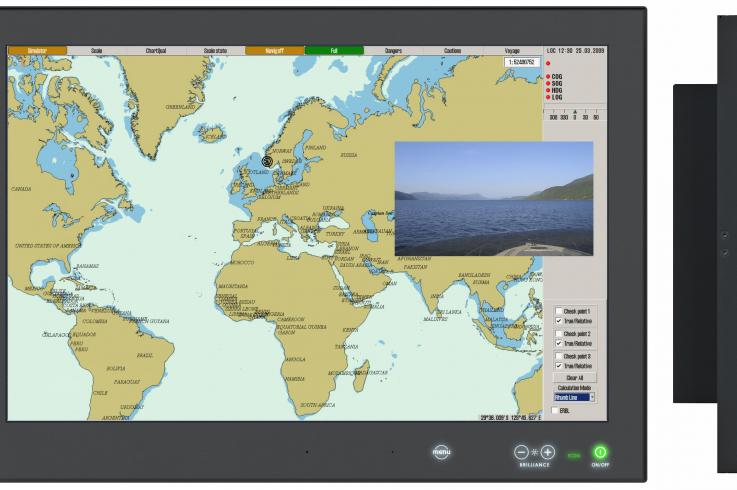
Task: Click the chart scale value box
Action: [522, 62]
